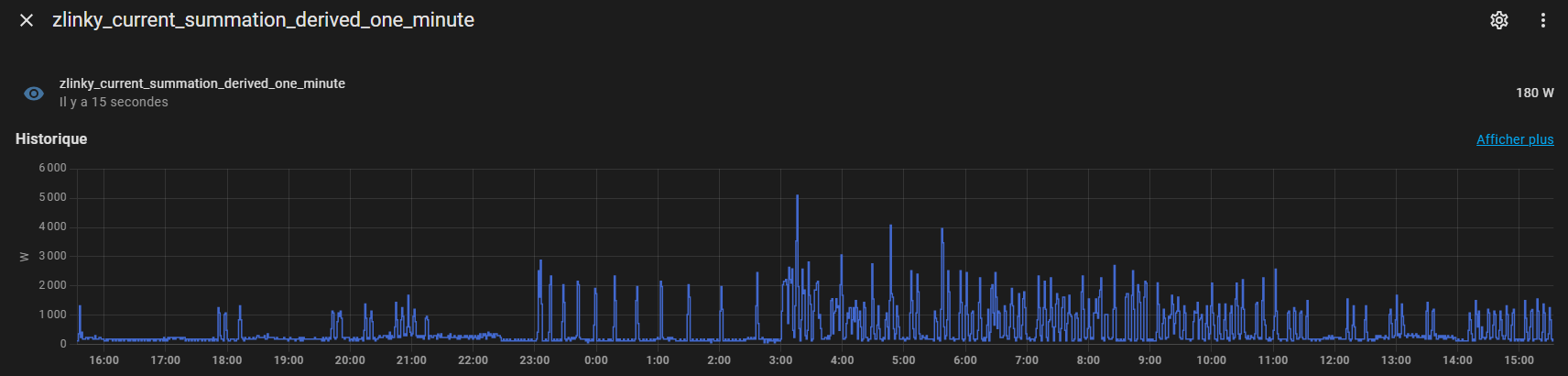Screen dimensions: 1568x376
Task: Click the sensor name beside the eye icon
Action: tap(202, 83)
